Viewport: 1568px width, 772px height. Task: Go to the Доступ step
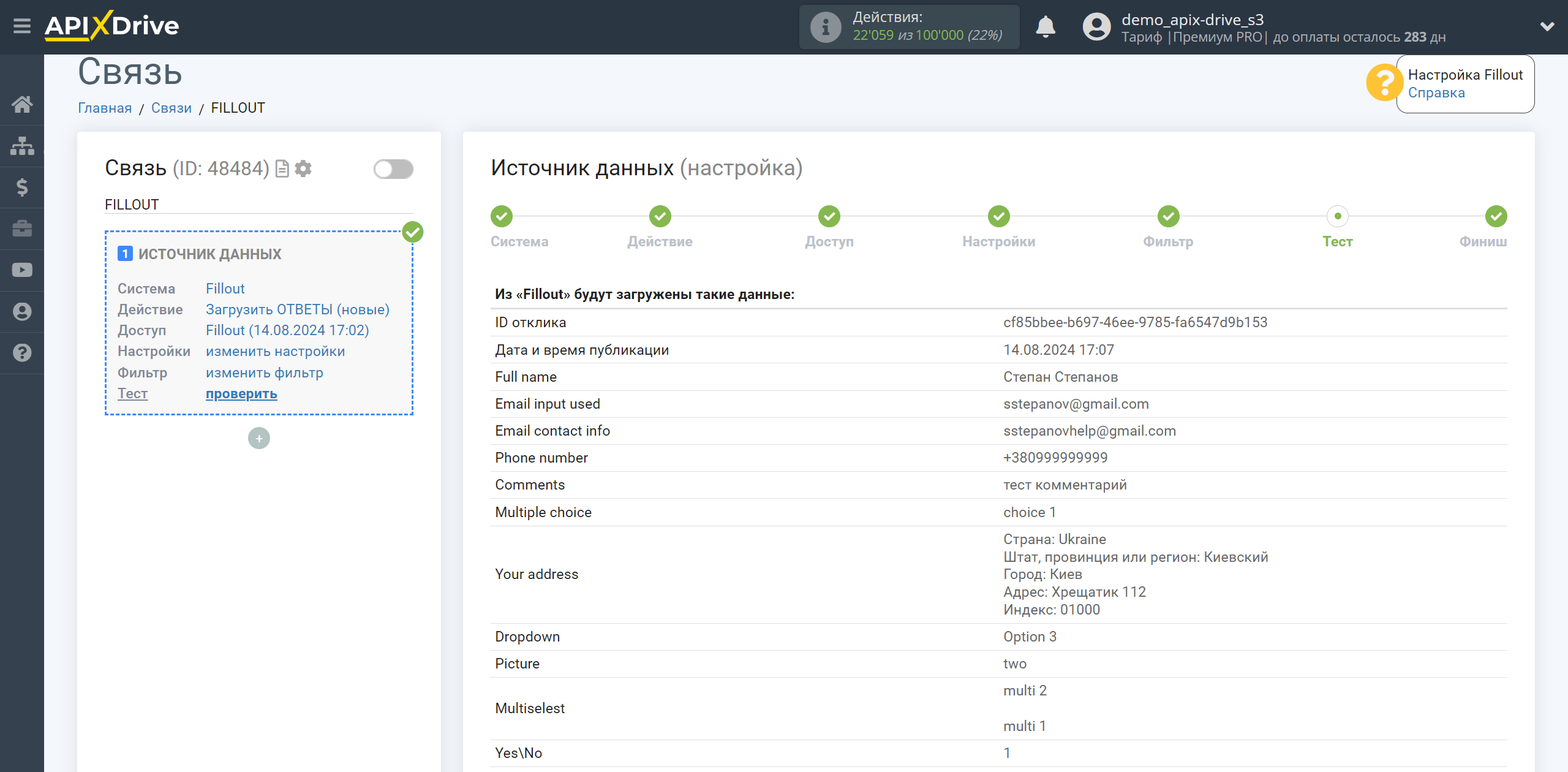tap(829, 241)
